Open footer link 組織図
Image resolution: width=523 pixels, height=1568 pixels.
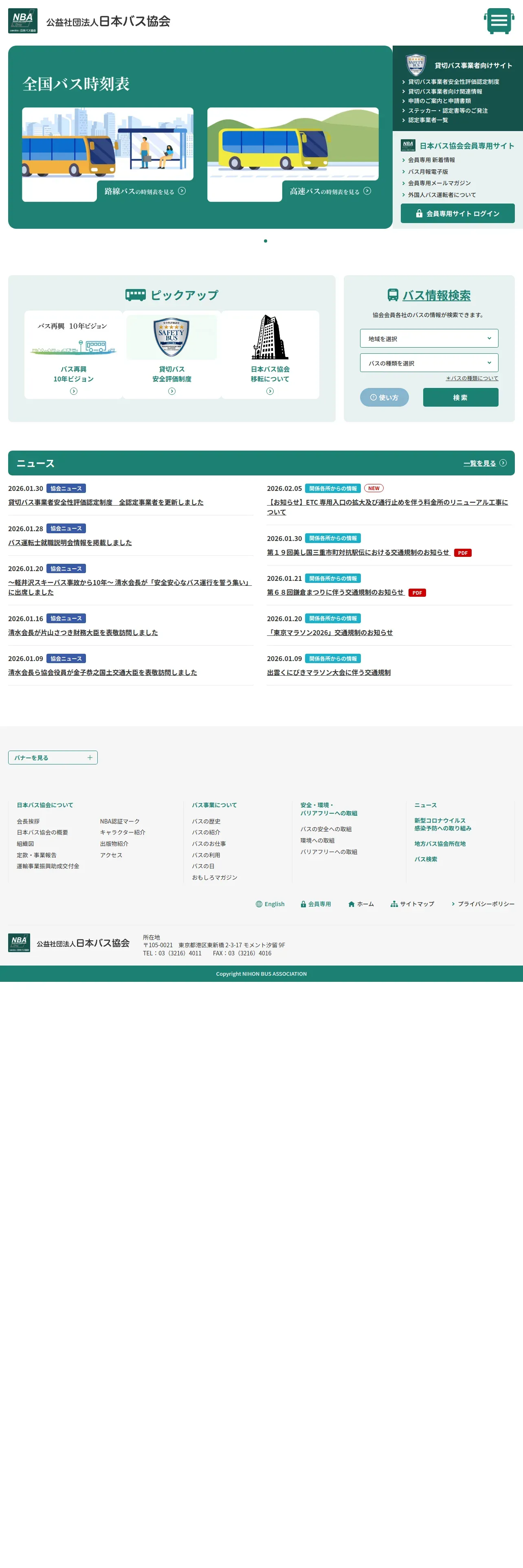[25, 844]
